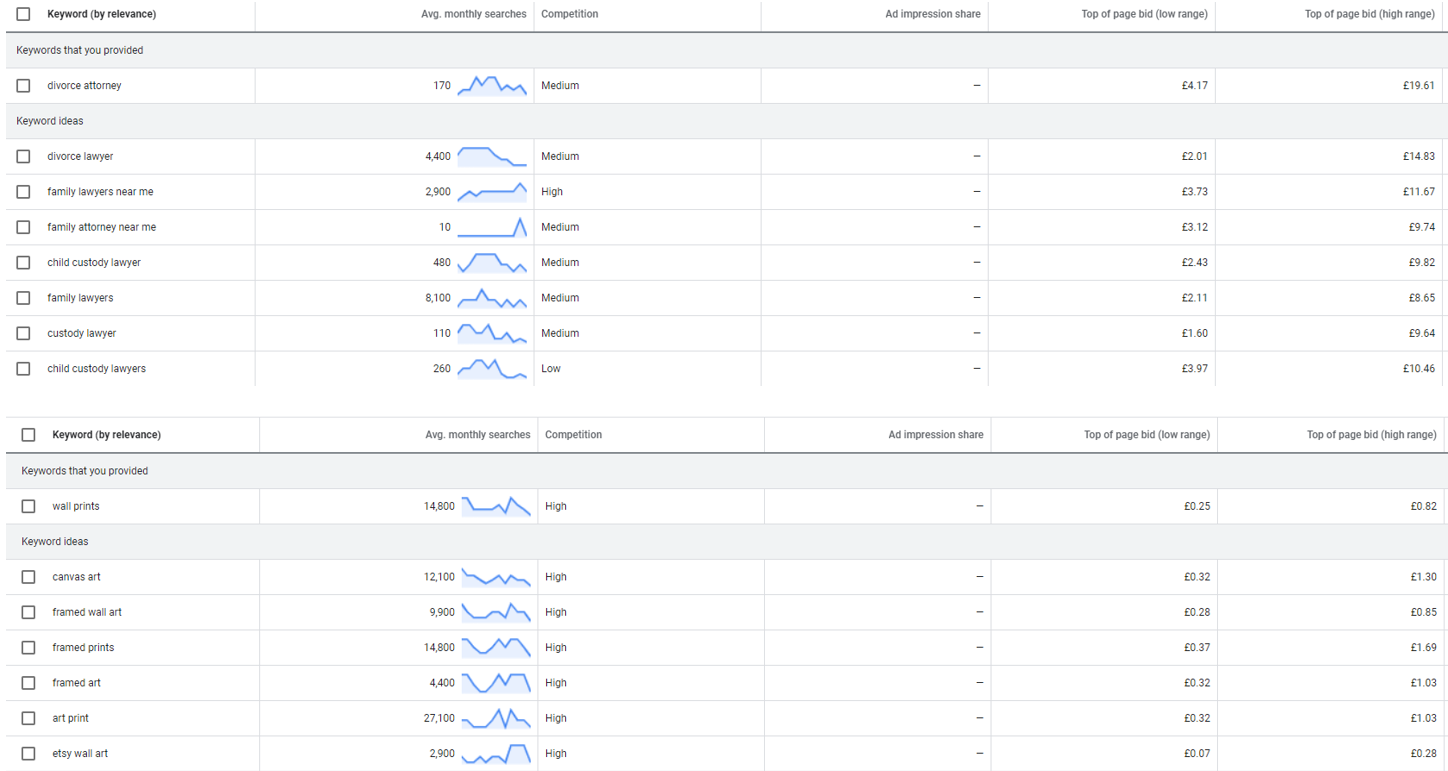Image resolution: width=1448 pixels, height=771 pixels.
Task: Click the £0.07 low range bid value
Action: pos(1197,754)
